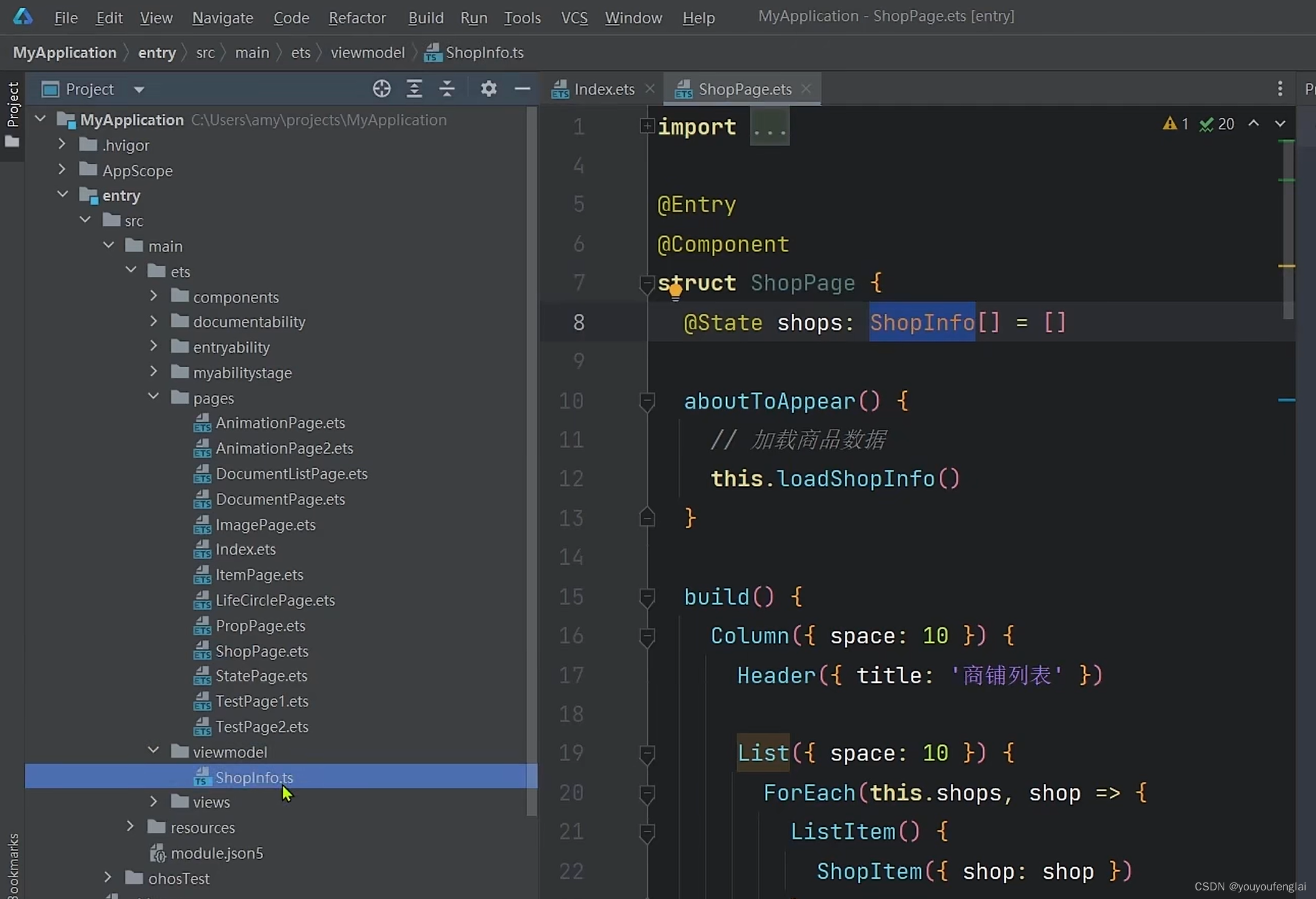
Task: Collapse the MyApplication root node
Action: point(40,119)
